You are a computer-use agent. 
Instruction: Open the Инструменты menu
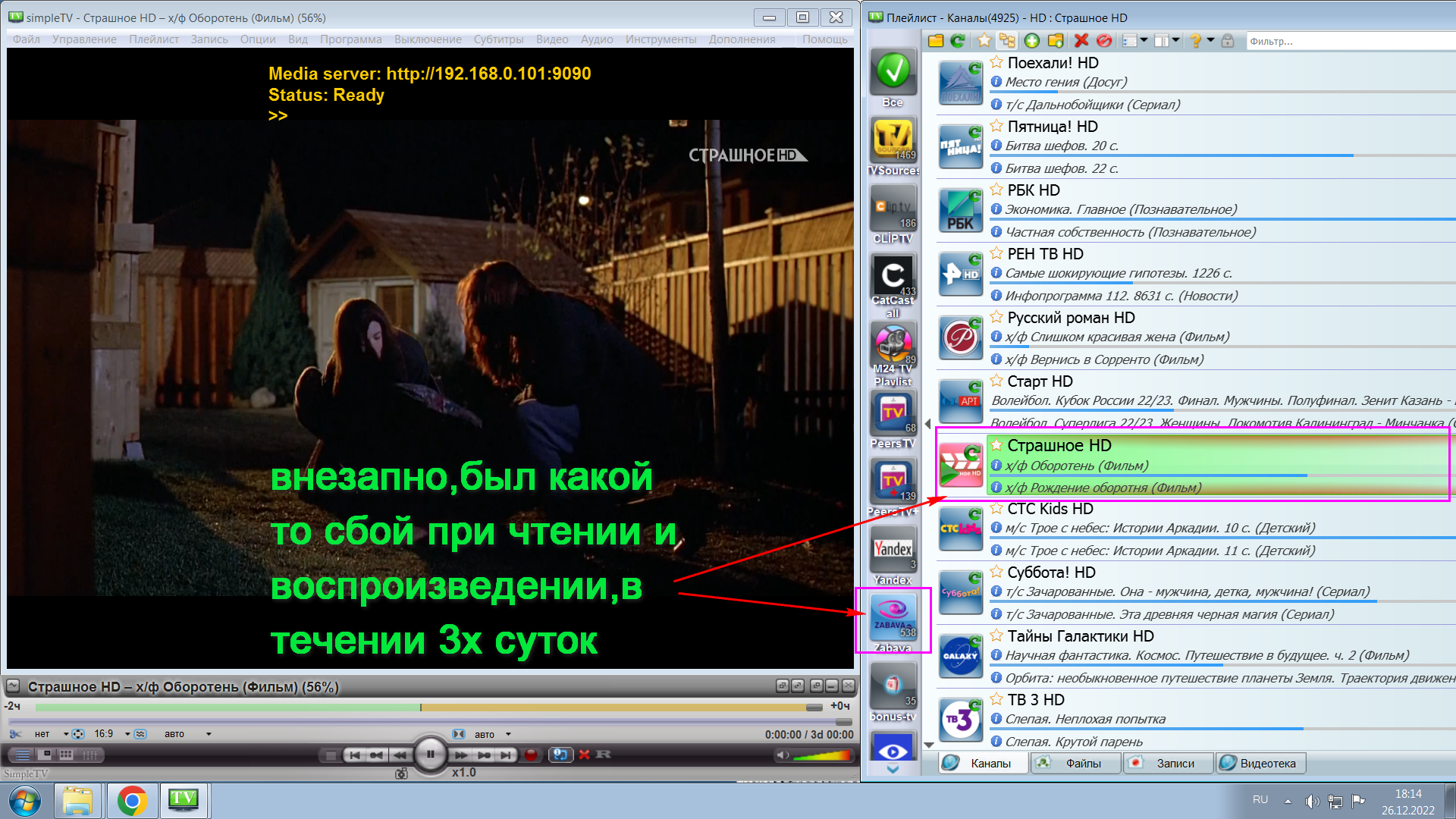point(661,39)
